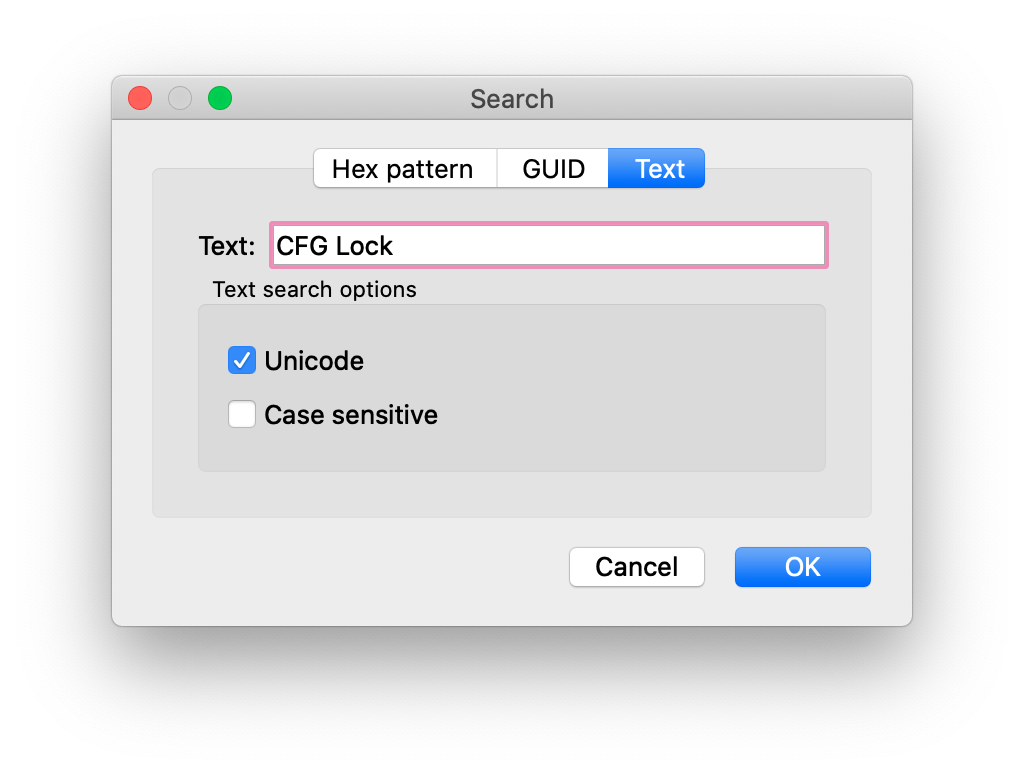The width and height of the screenshot is (1024, 774).
Task: Click the end of the Text input field
Action: pos(810,245)
